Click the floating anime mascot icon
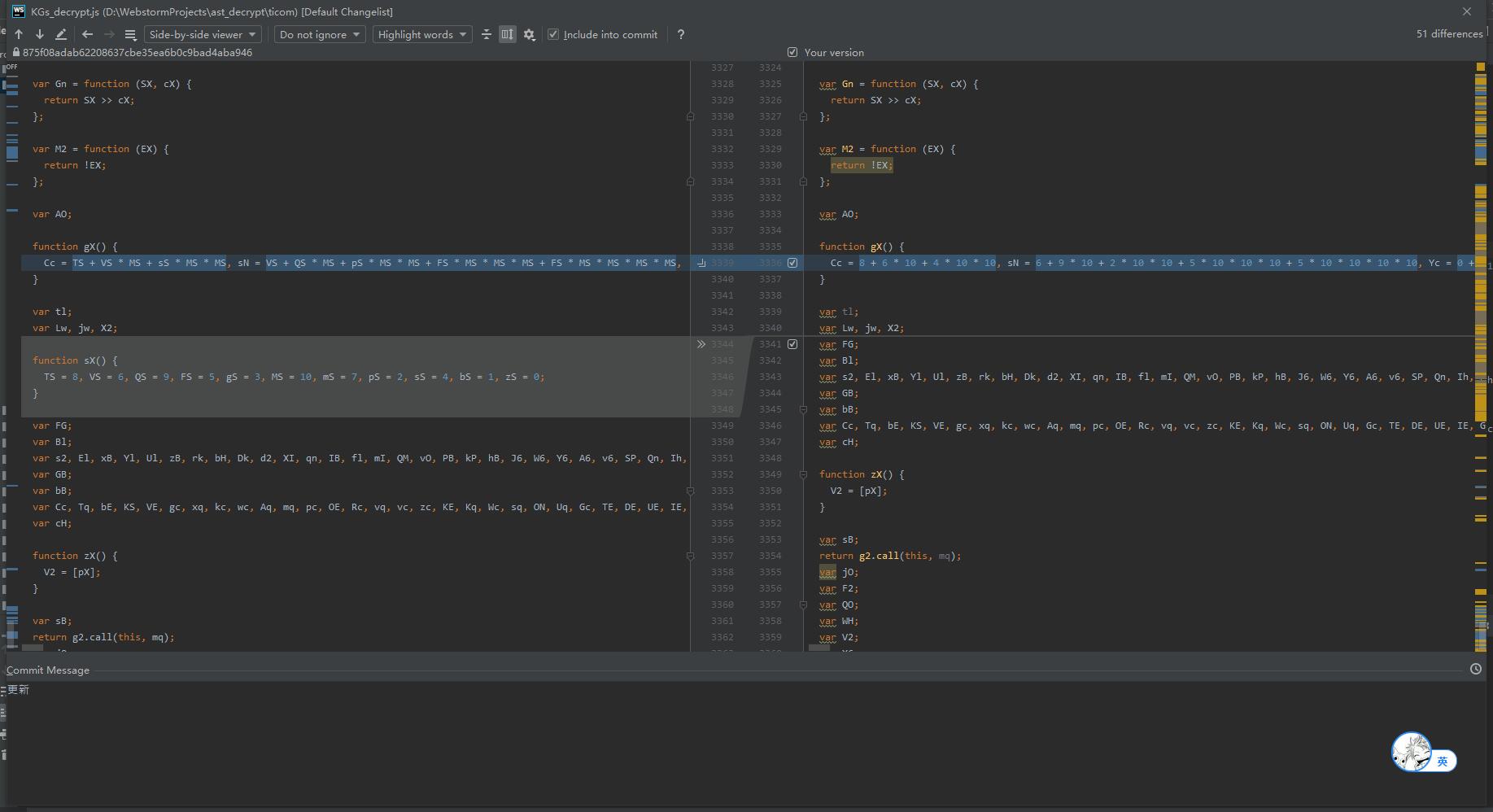The height and width of the screenshot is (812, 1493). point(1412,752)
